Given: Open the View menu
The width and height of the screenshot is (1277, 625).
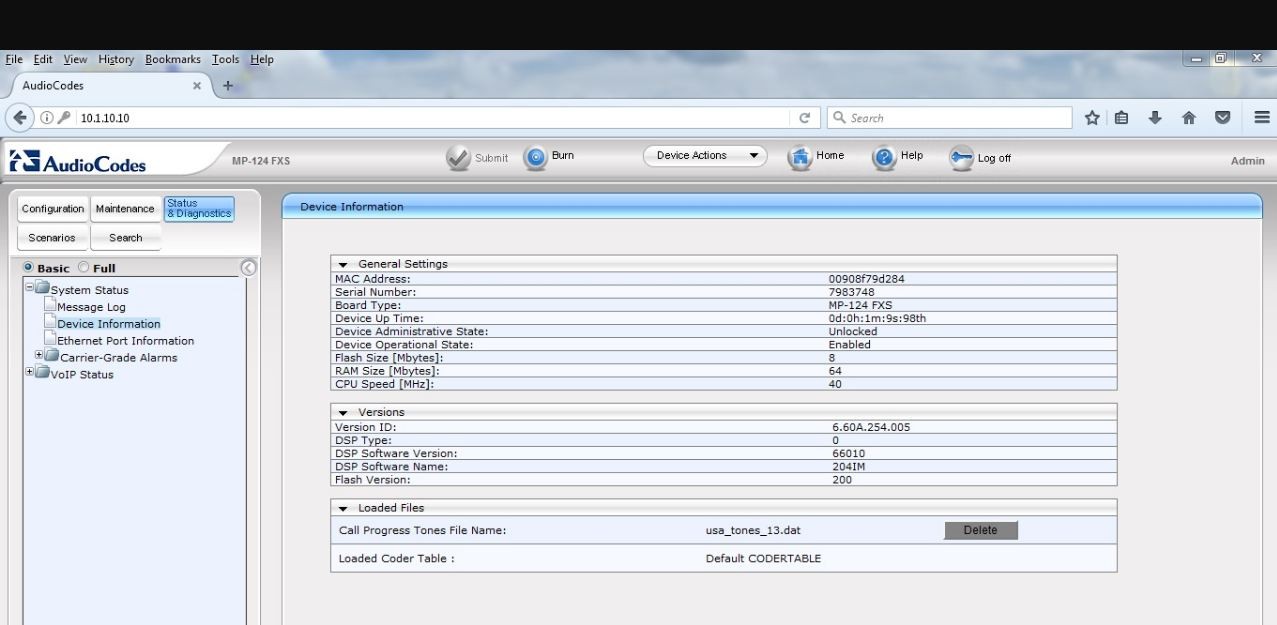Looking at the screenshot, I should tap(76, 60).
